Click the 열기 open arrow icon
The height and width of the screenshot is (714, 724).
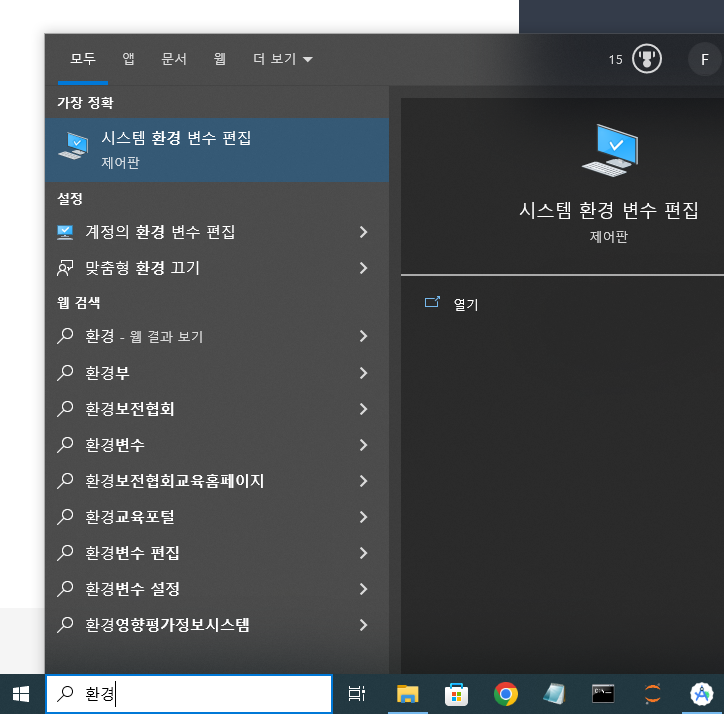[432, 302]
